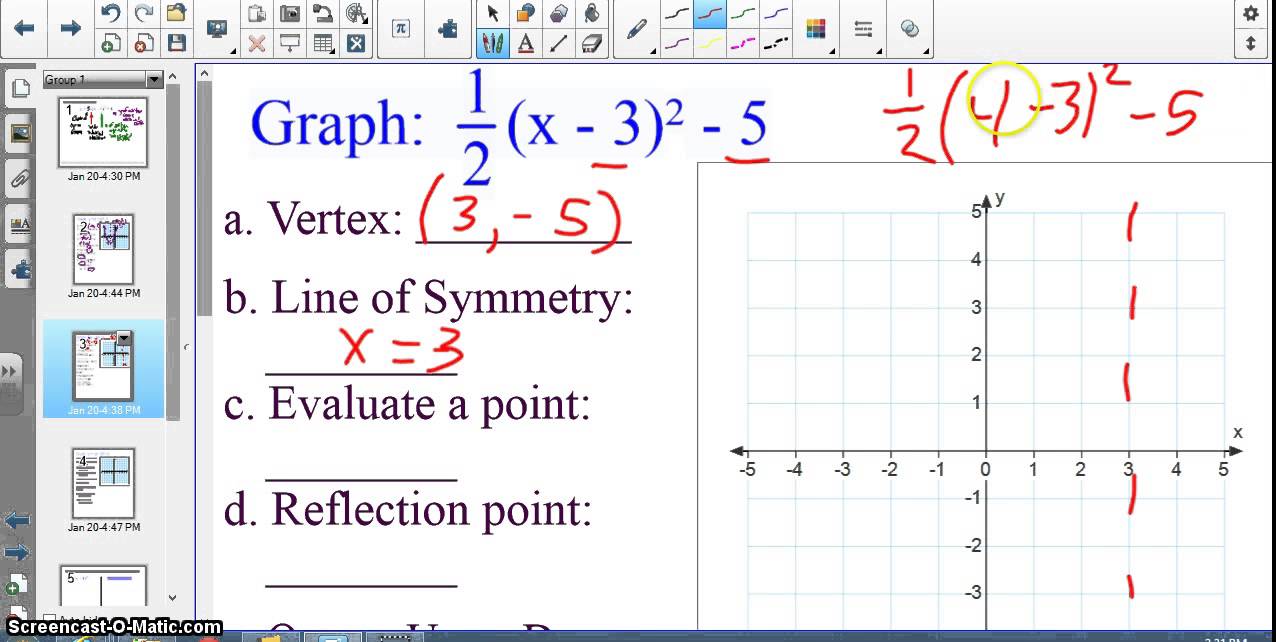Open the screen capture camera tool
The height and width of the screenshot is (642, 1276).
[290, 13]
